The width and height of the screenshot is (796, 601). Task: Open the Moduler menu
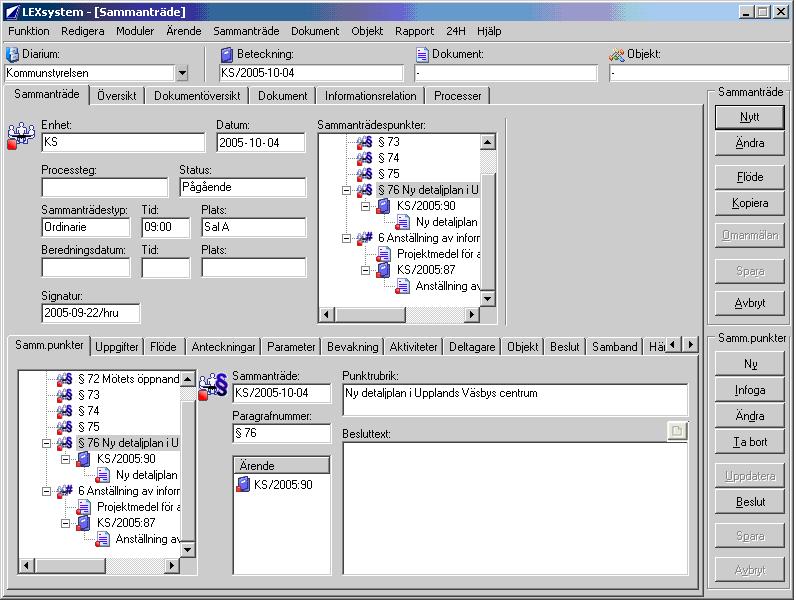coord(135,31)
